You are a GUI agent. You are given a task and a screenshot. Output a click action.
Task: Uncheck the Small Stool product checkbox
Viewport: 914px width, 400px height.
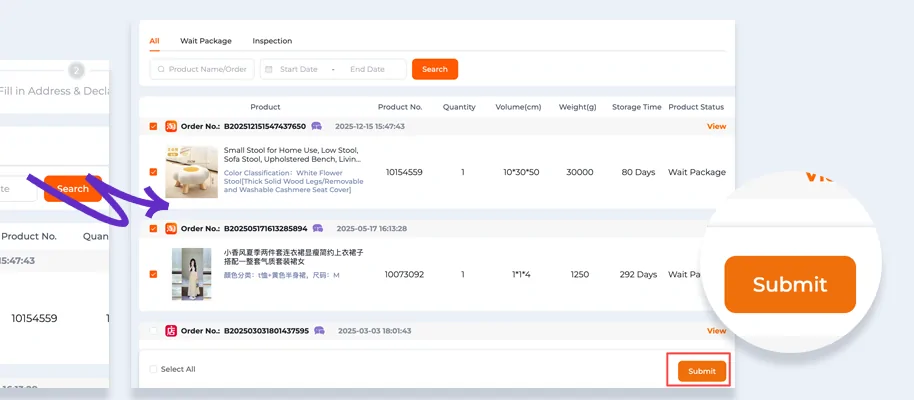pos(153,172)
